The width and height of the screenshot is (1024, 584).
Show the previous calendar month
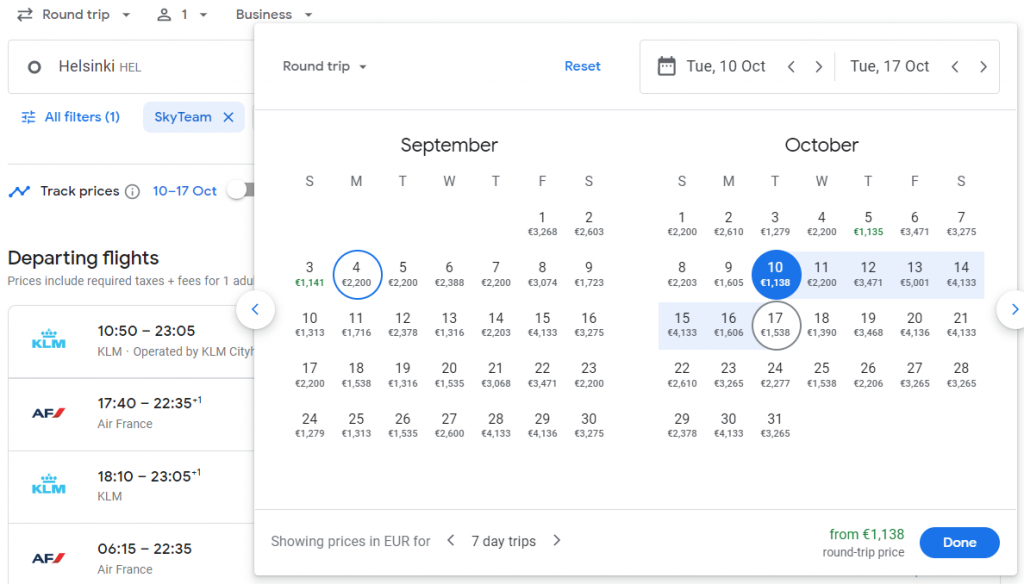[255, 309]
